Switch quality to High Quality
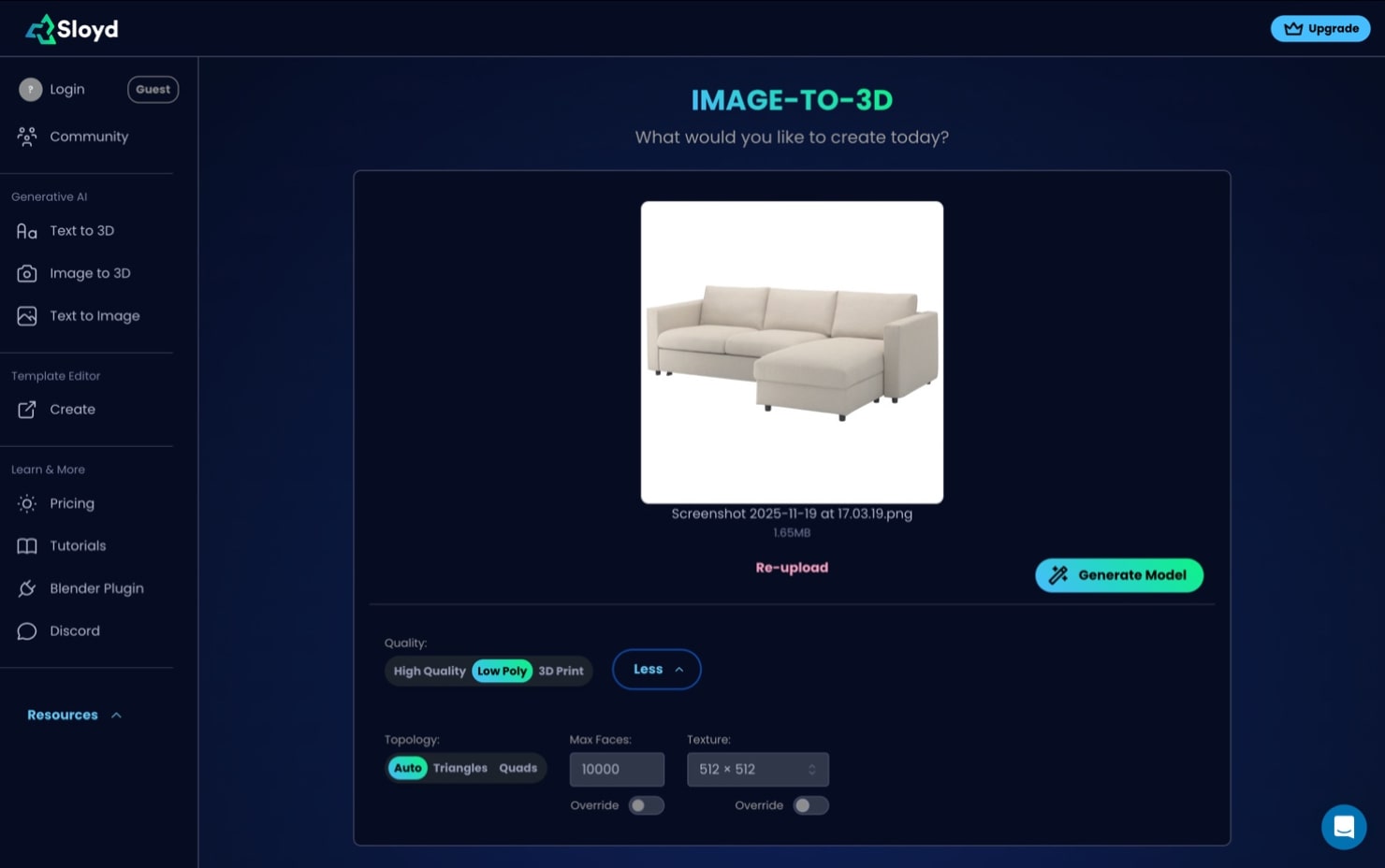1385x868 pixels. pyautogui.click(x=430, y=671)
